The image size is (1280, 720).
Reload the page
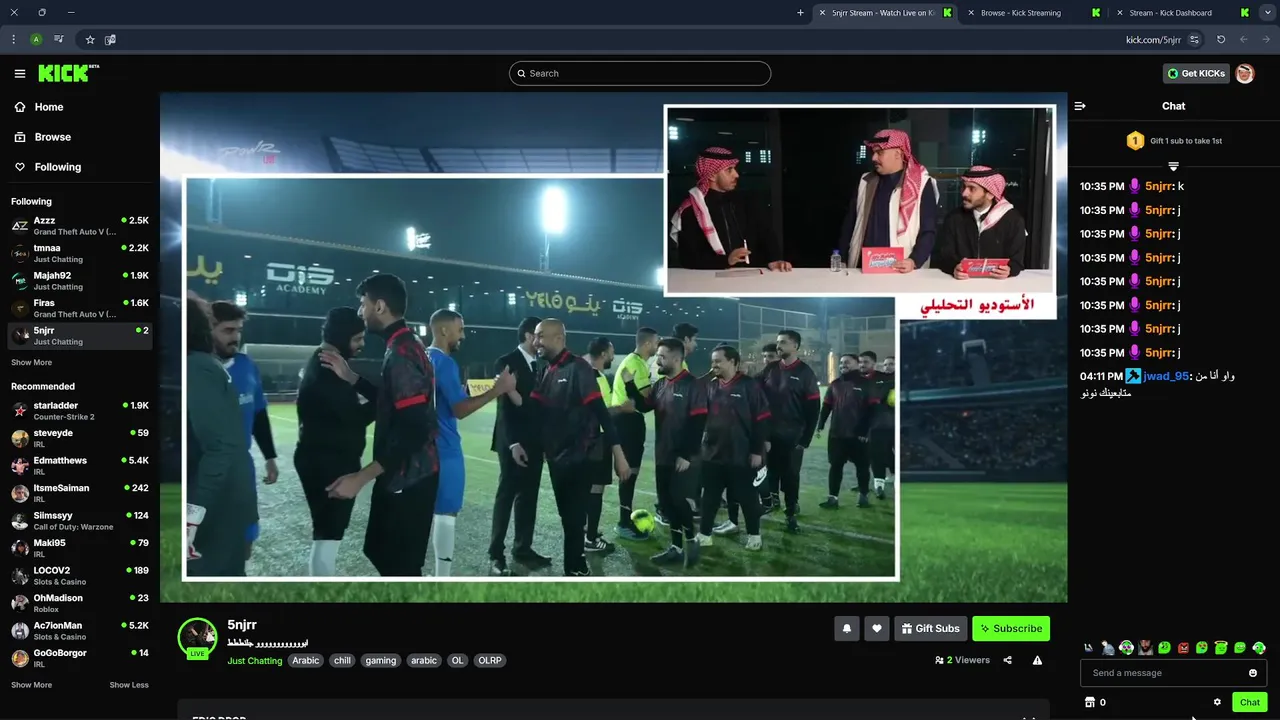[1221, 40]
